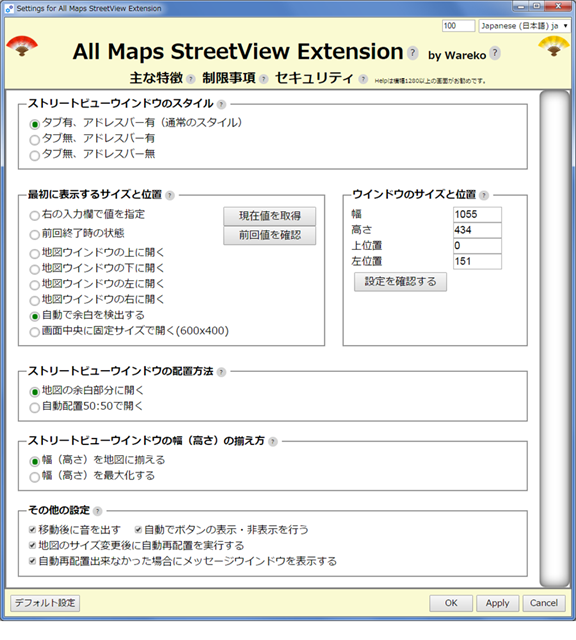Click the 前回値を確認 button
The width and height of the screenshot is (576, 640).
(x=269, y=235)
